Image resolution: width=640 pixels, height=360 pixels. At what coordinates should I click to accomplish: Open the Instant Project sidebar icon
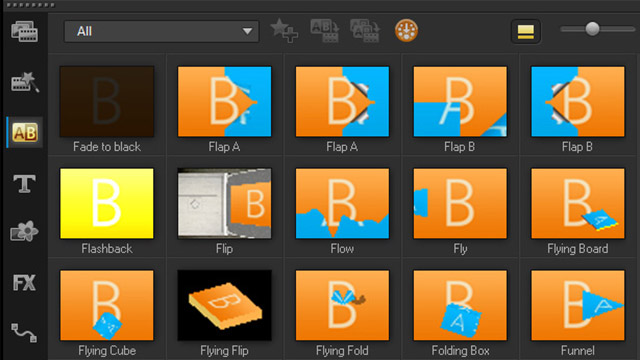(x=24, y=82)
